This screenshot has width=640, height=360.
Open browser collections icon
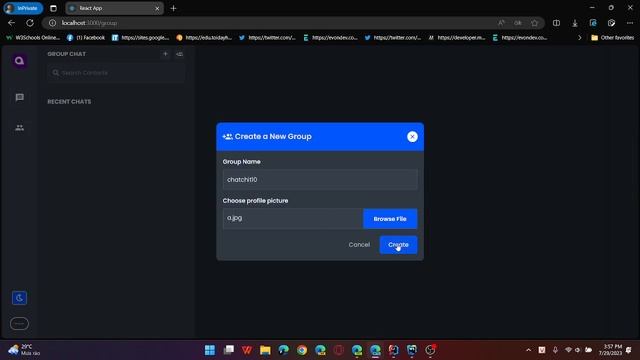(x=593, y=23)
